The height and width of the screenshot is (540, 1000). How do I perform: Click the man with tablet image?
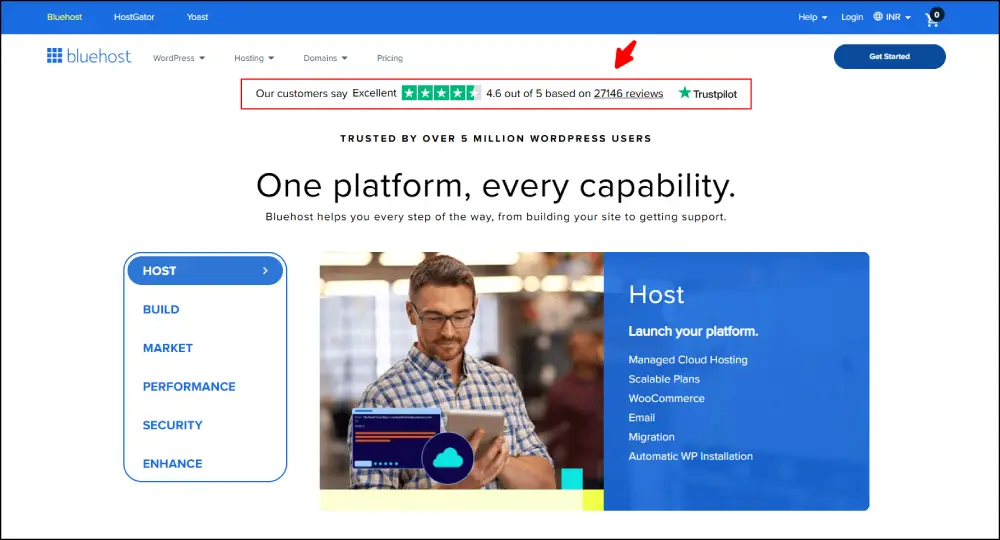click(462, 370)
